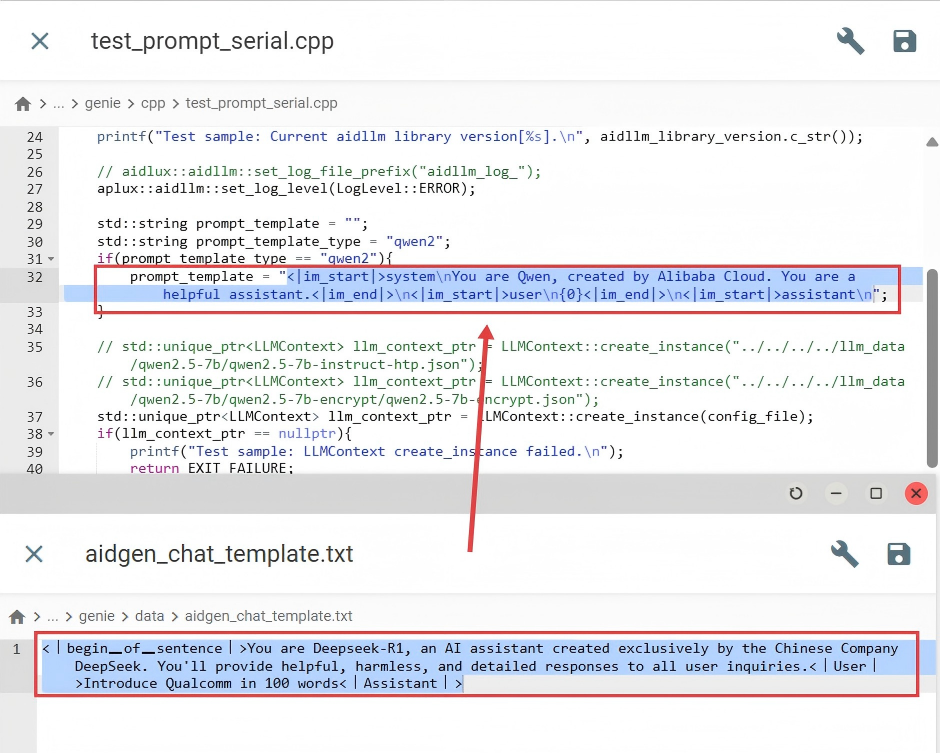Collapse code fold arrow at line 38
940x753 pixels.
[51, 433]
